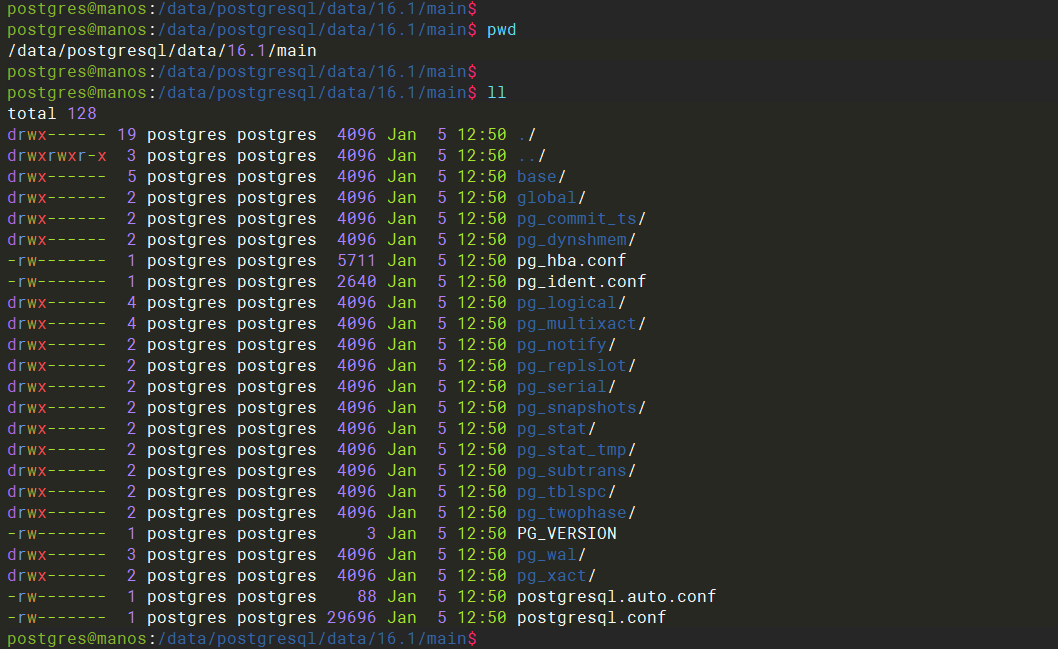Click the base/ directory name
This screenshot has width=1058, height=649.
click(x=541, y=177)
